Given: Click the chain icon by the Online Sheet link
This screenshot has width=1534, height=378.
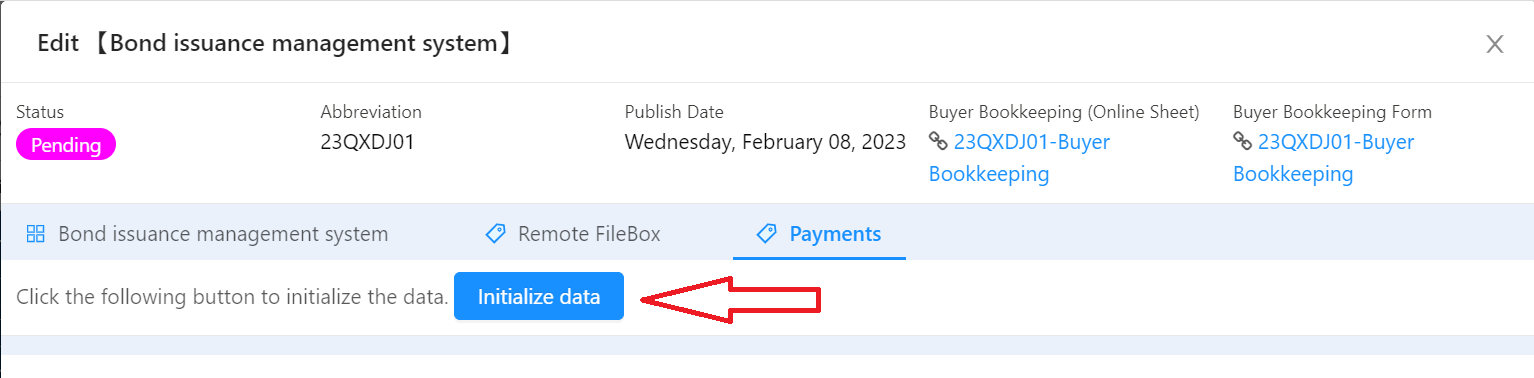Looking at the screenshot, I should pos(938,141).
